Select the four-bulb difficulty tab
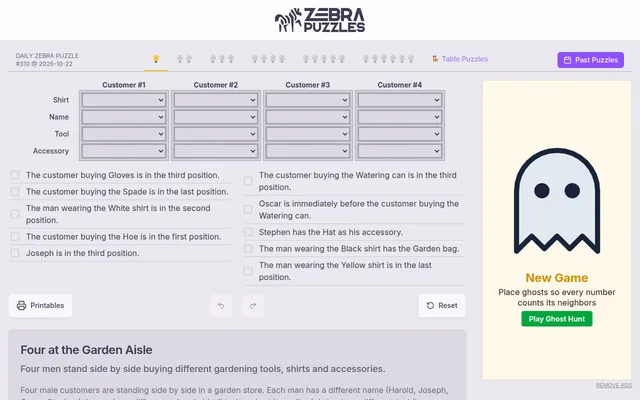This screenshot has width=640, height=400. pyautogui.click(x=268, y=59)
